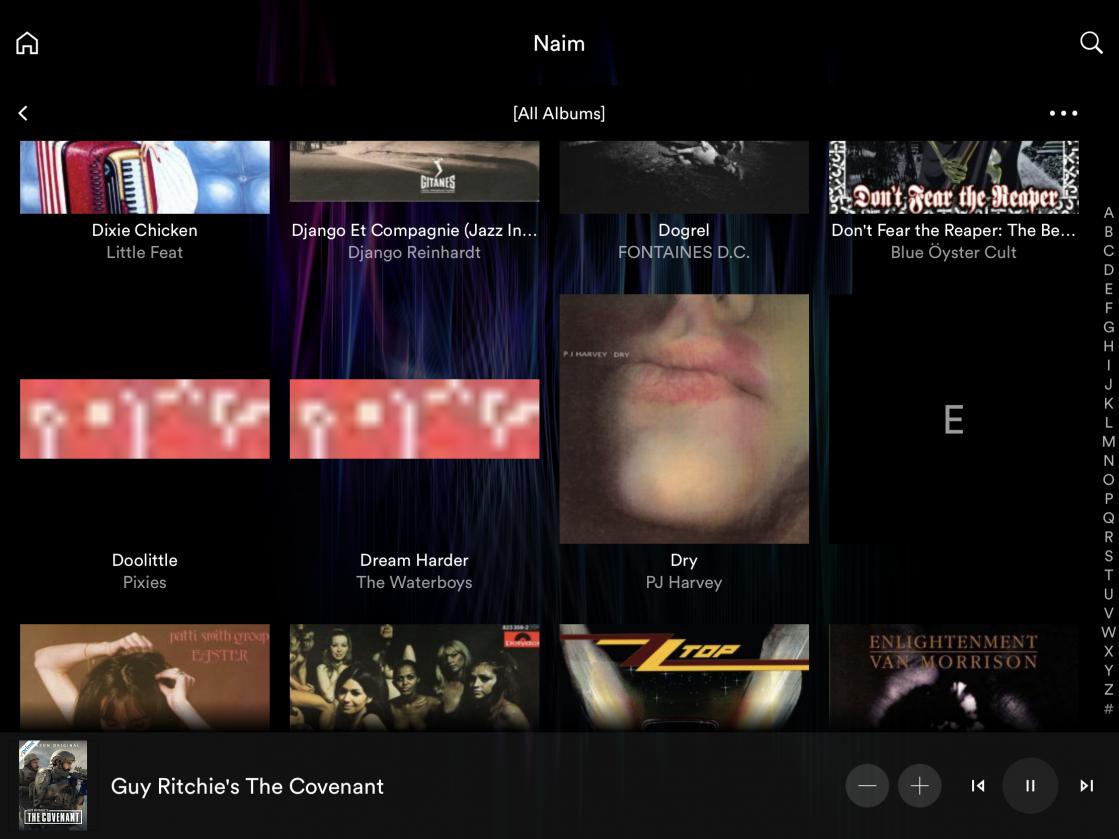
Task: Open The Covenant now-playing artwork
Action: pyautogui.click(x=53, y=785)
